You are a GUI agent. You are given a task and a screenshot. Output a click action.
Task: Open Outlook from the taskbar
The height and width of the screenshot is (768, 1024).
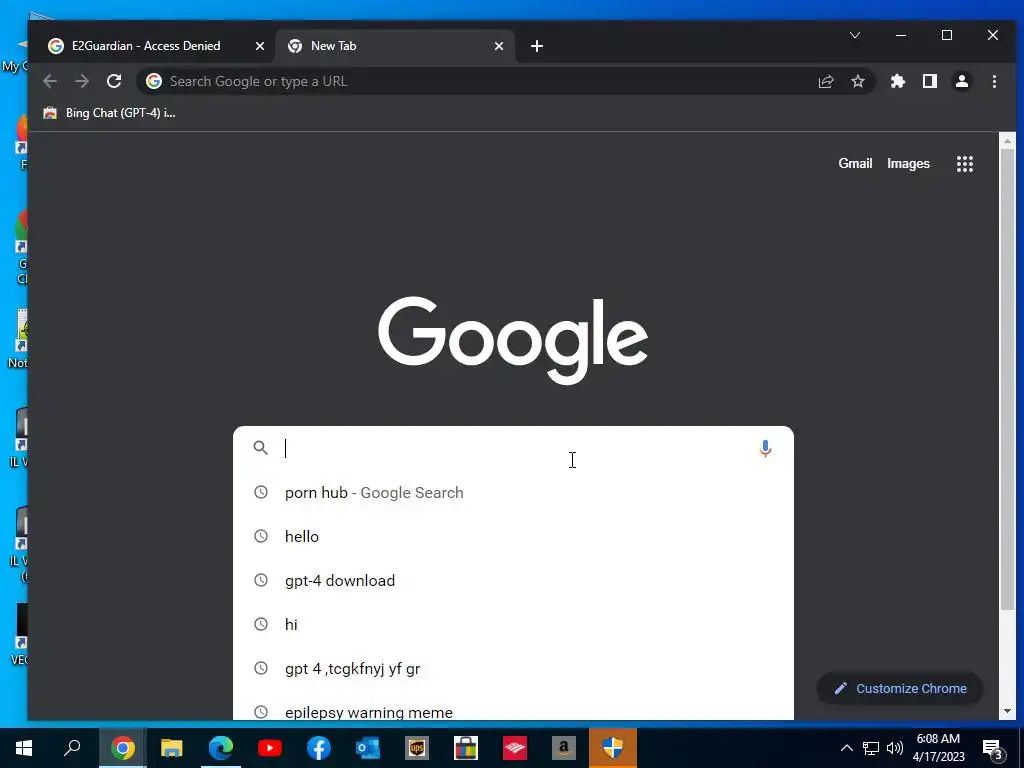pos(368,748)
